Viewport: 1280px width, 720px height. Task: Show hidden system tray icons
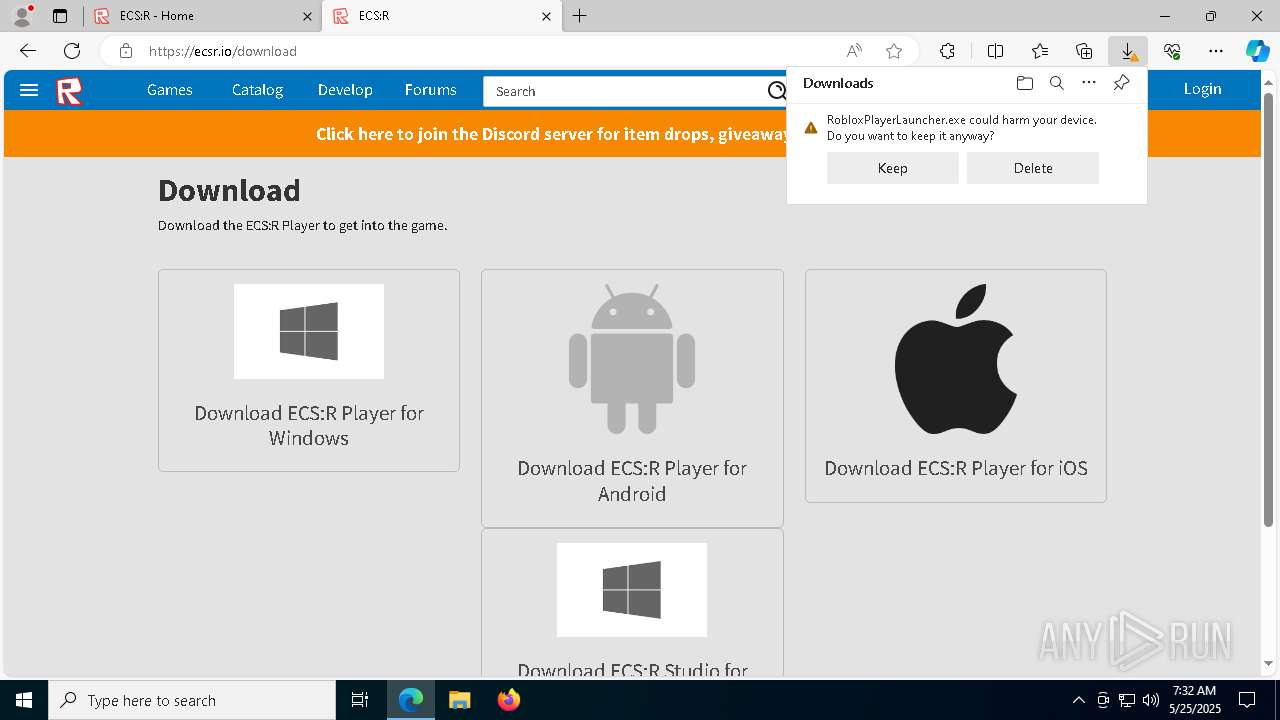tap(1078, 700)
